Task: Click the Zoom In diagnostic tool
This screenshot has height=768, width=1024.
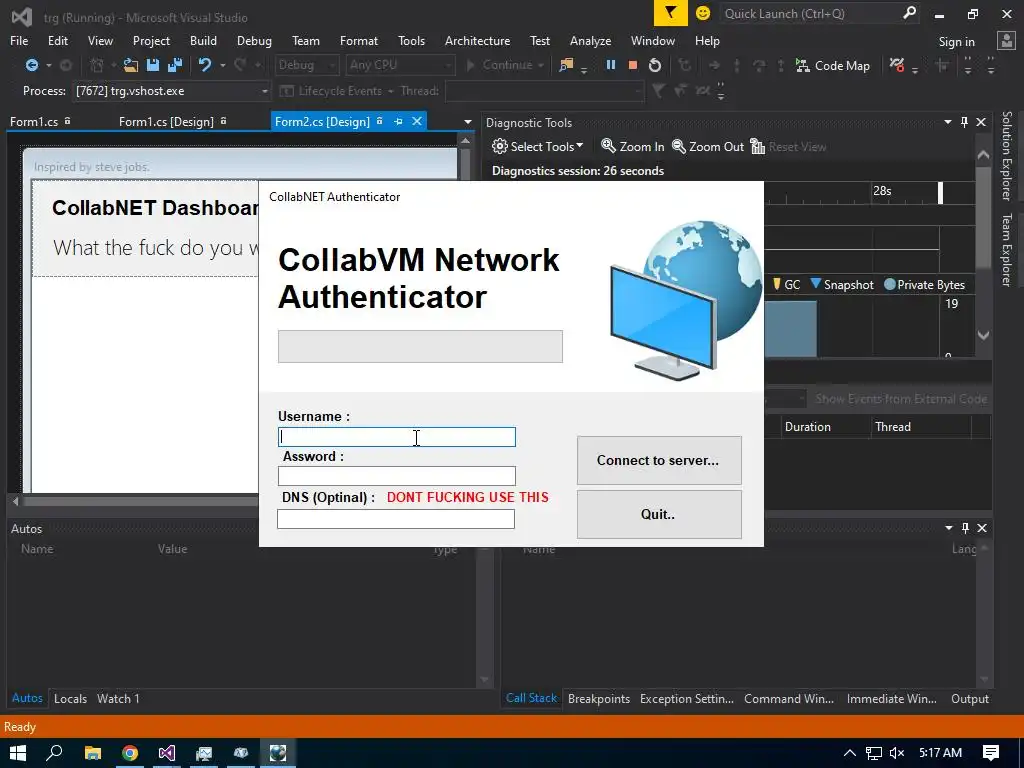Action: coord(632,146)
